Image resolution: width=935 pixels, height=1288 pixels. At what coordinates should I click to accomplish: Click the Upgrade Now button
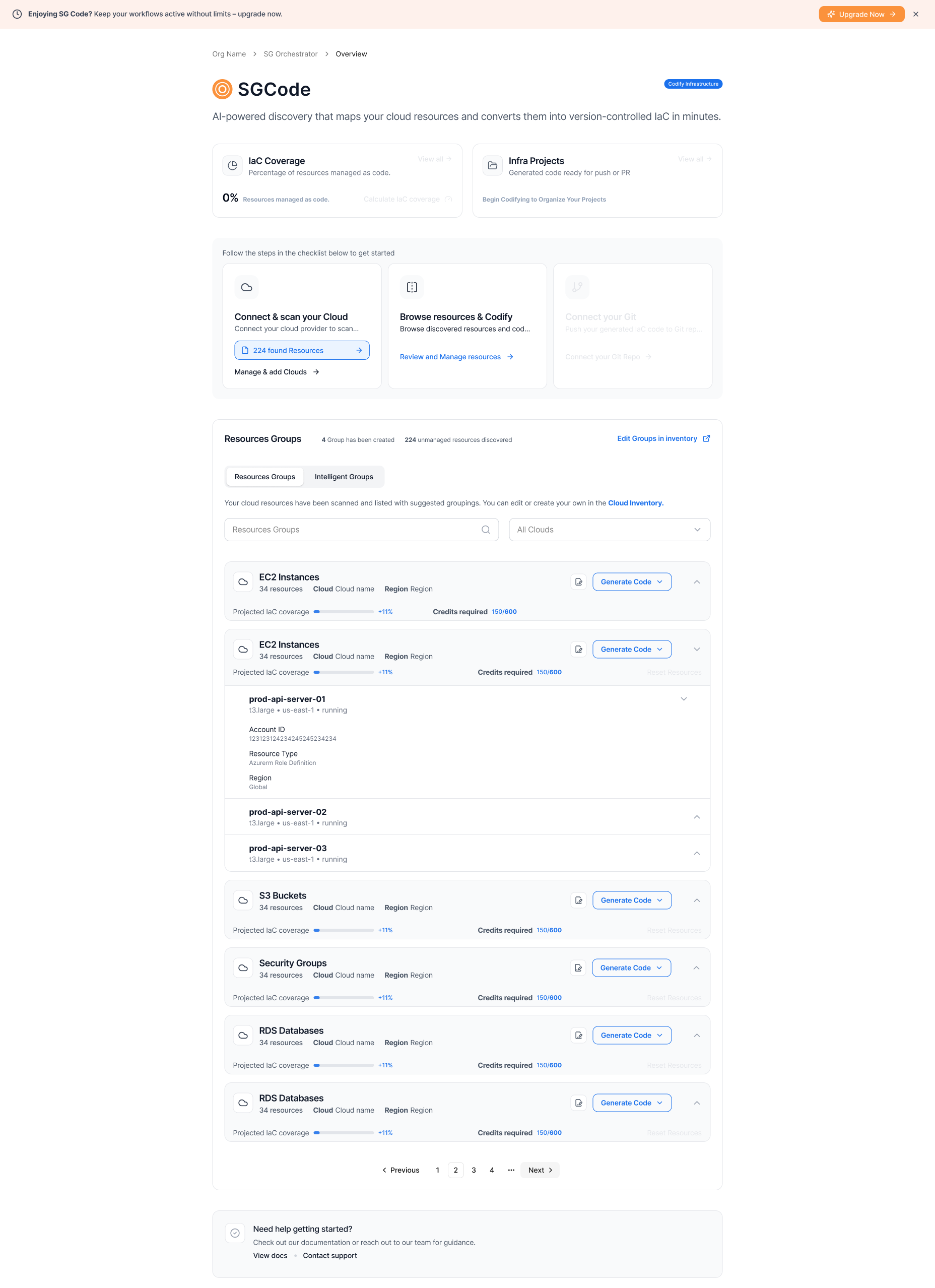pyautogui.click(x=860, y=14)
